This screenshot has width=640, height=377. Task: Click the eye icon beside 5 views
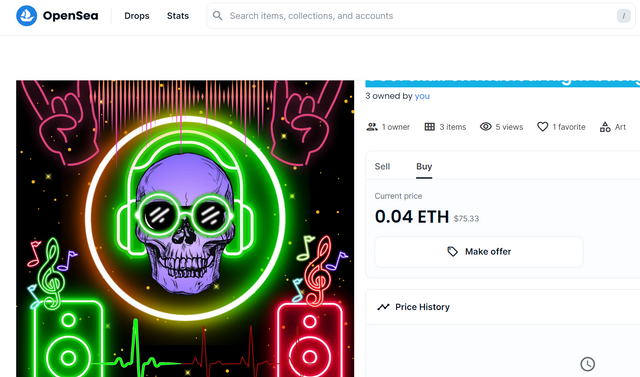coord(486,127)
